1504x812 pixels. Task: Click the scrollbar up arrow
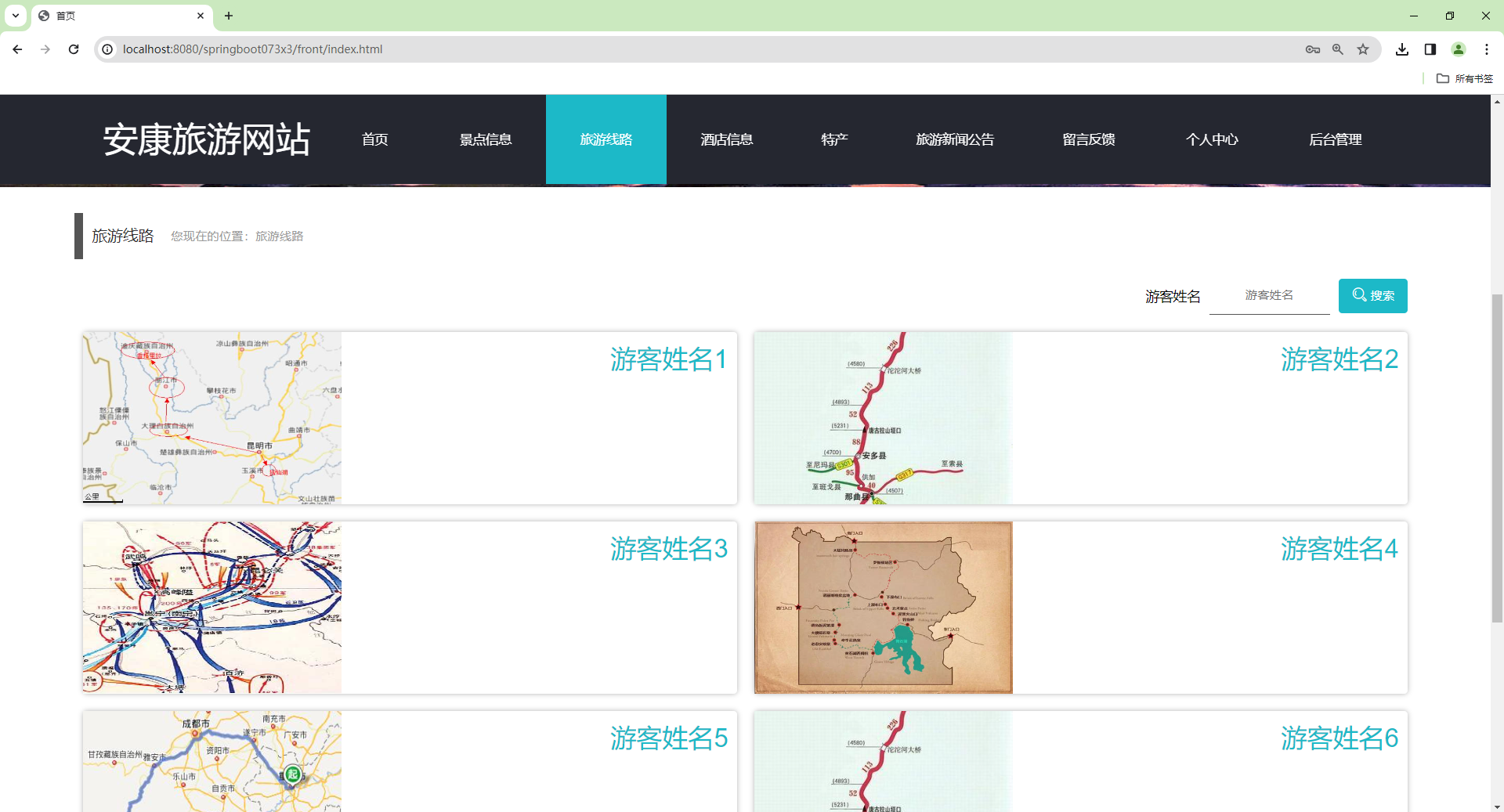pyautogui.click(x=1497, y=102)
